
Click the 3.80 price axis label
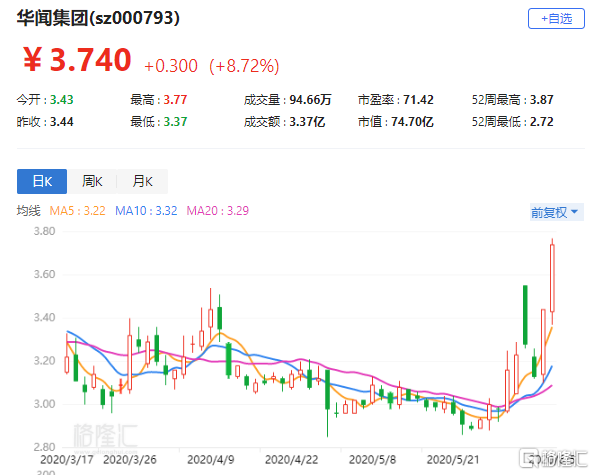44,231
